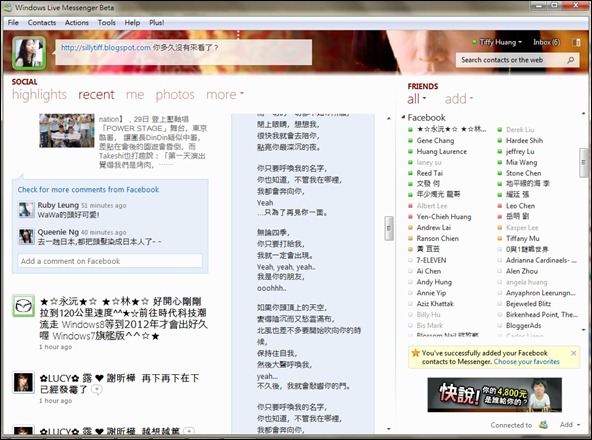Click the Windows Live Messenger title icon
Viewport: 592px width, 440px height.
click(x=7, y=7)
